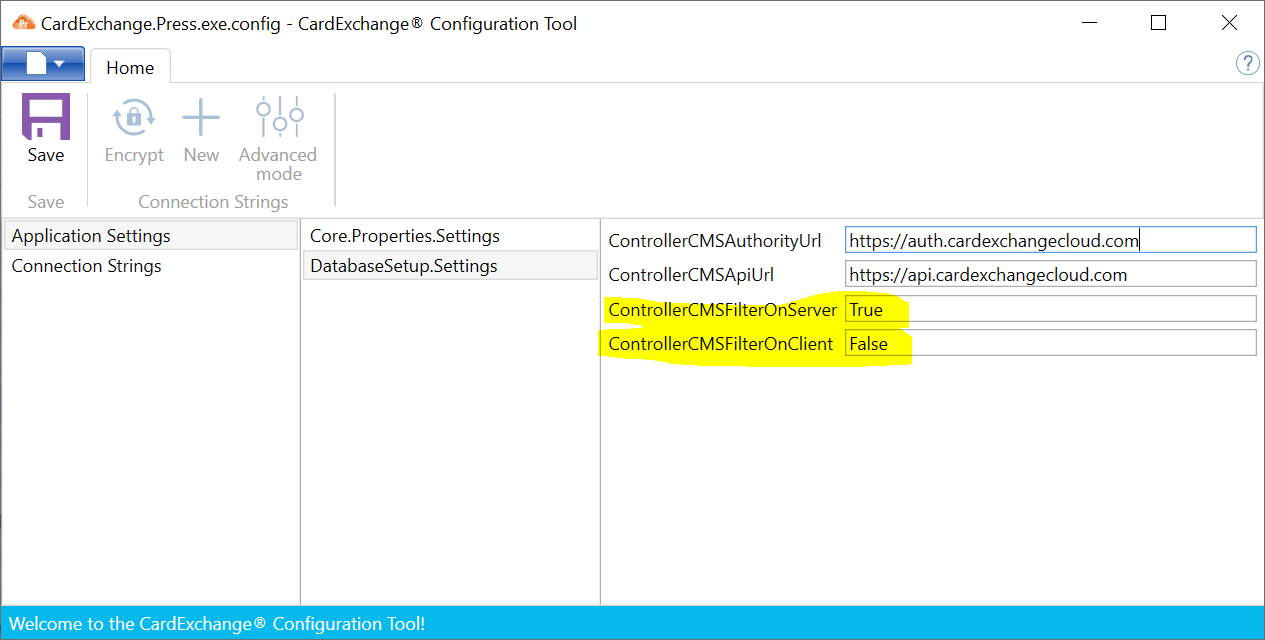Viewport: 1265px width, 640px height.
Task: Open Core.Properties.Settings section
Action: [x=450, y=236]
